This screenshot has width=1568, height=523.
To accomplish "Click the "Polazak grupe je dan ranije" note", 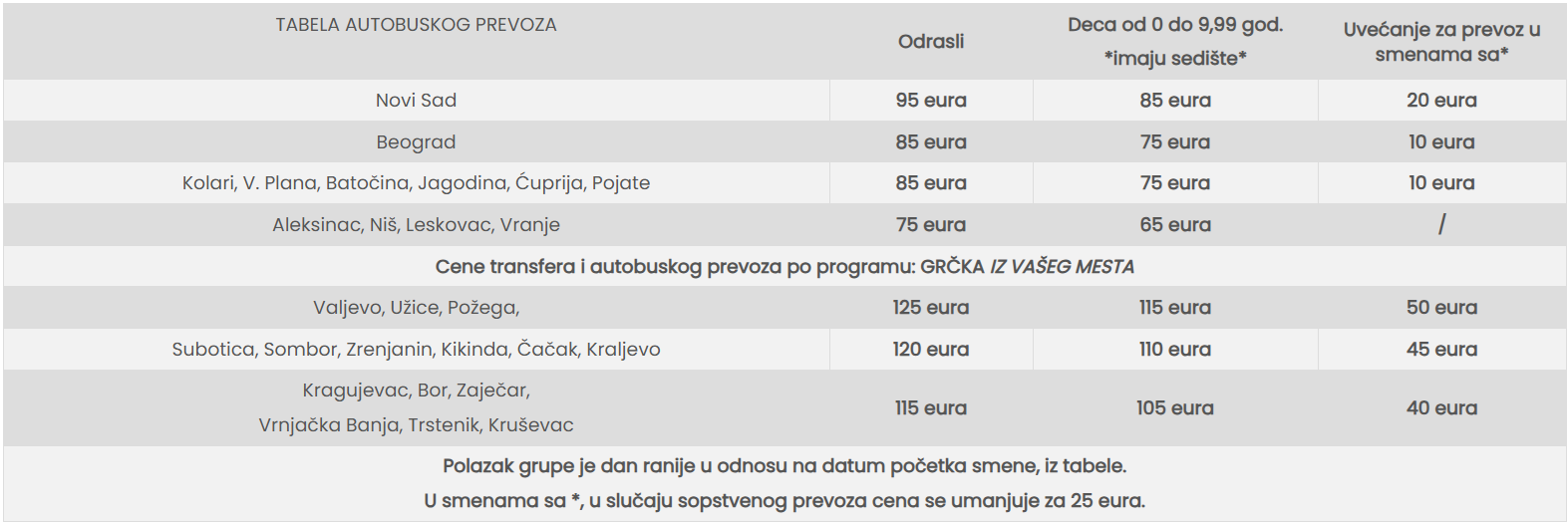I will point(784,466).
